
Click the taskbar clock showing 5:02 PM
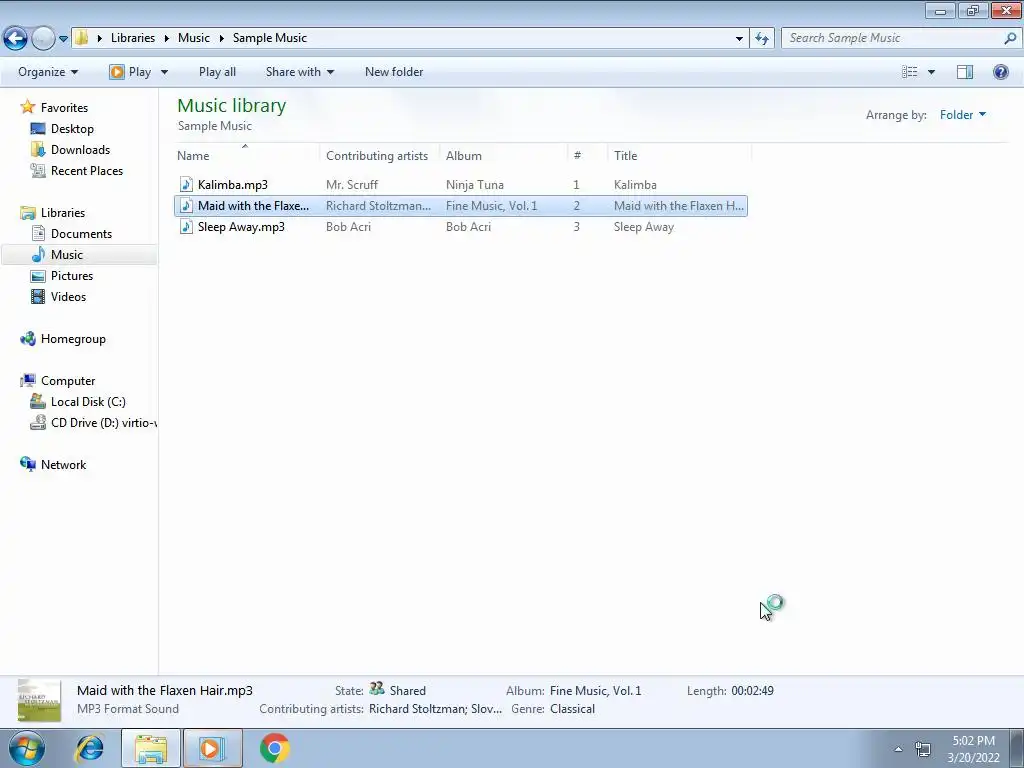click(x=973, y=749)
